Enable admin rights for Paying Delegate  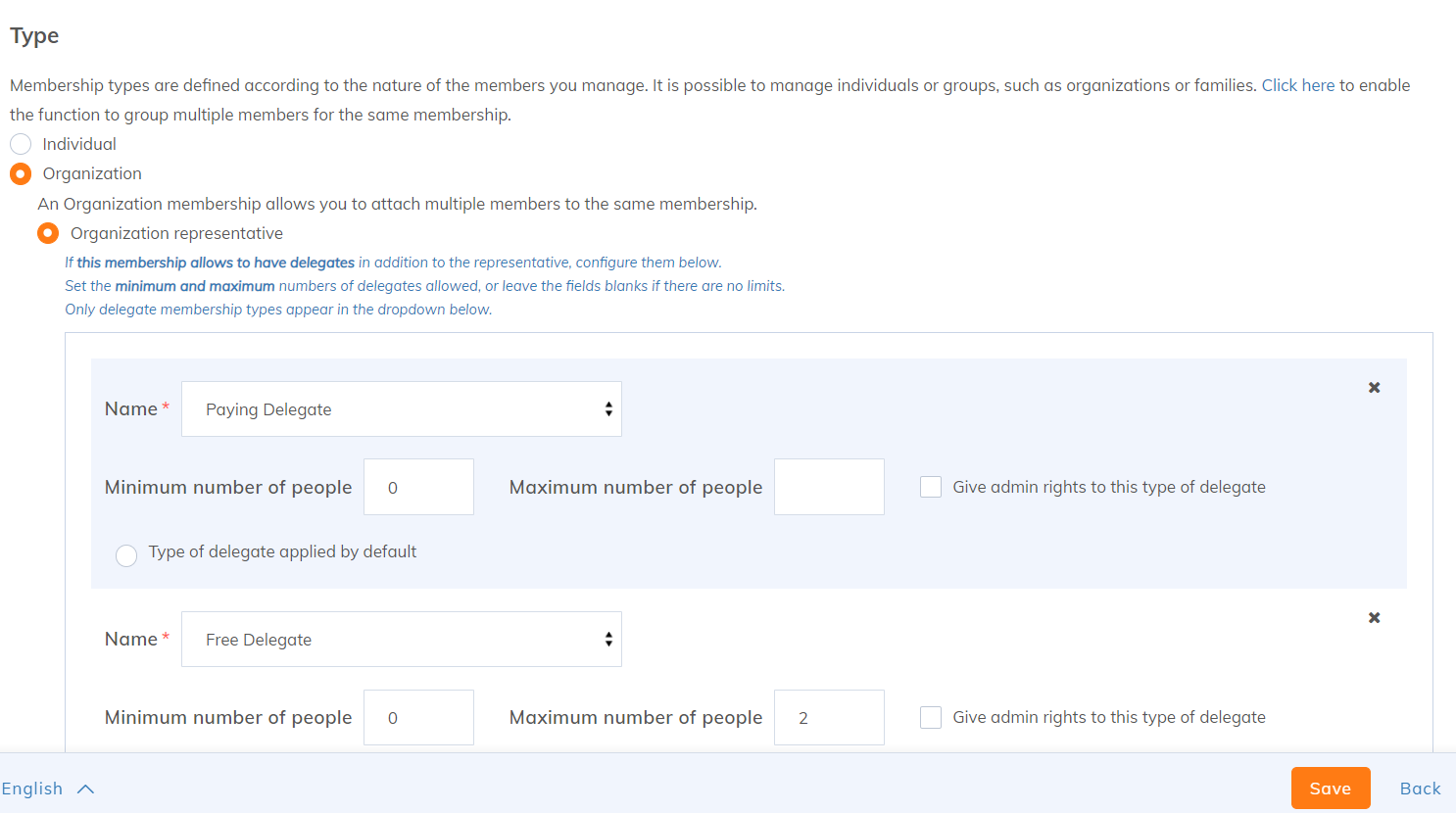pos(931,487)
